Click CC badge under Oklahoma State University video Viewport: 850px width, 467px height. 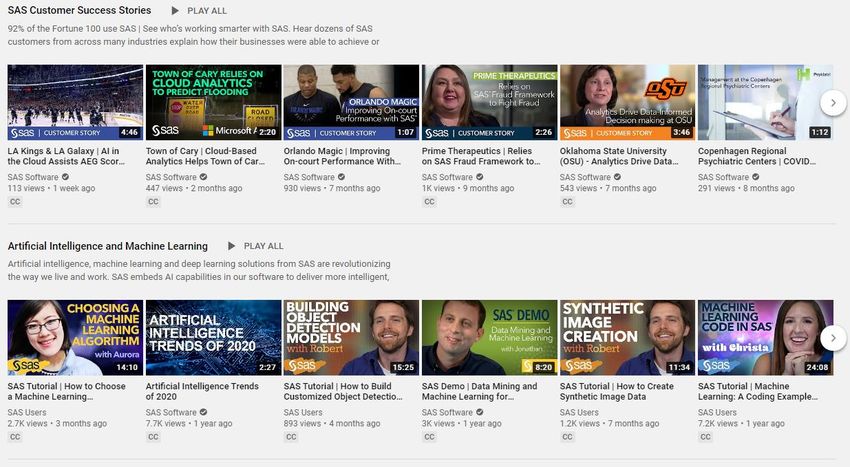567,202
